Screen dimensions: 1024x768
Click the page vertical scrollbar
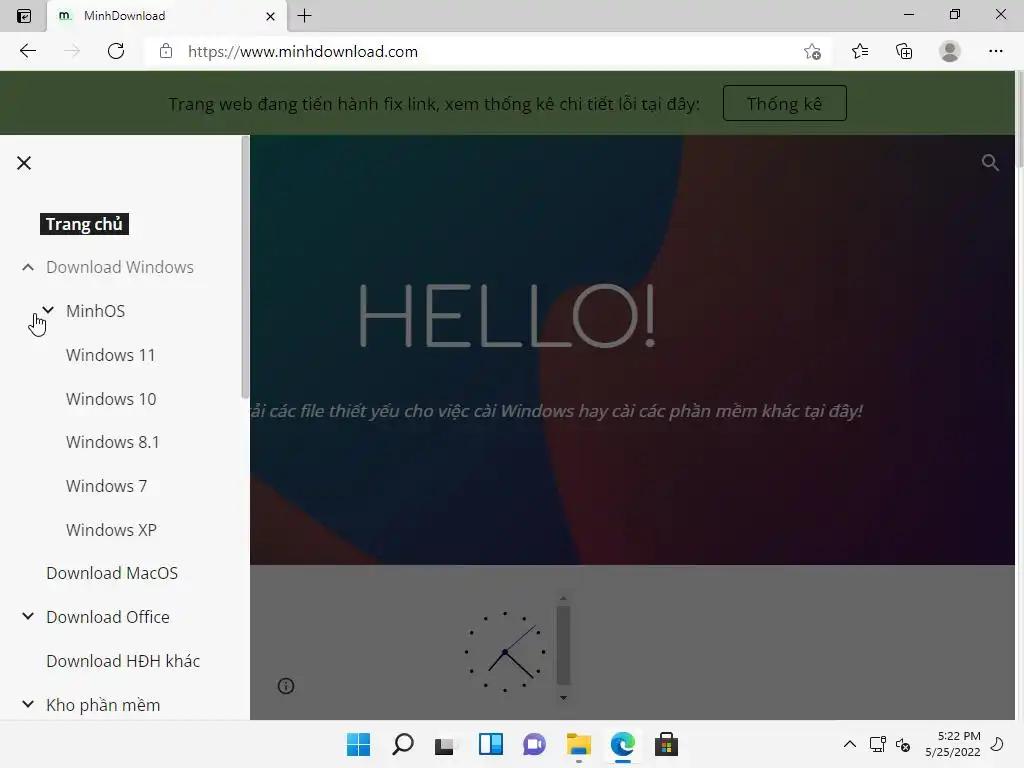(x=1019, y=121)
